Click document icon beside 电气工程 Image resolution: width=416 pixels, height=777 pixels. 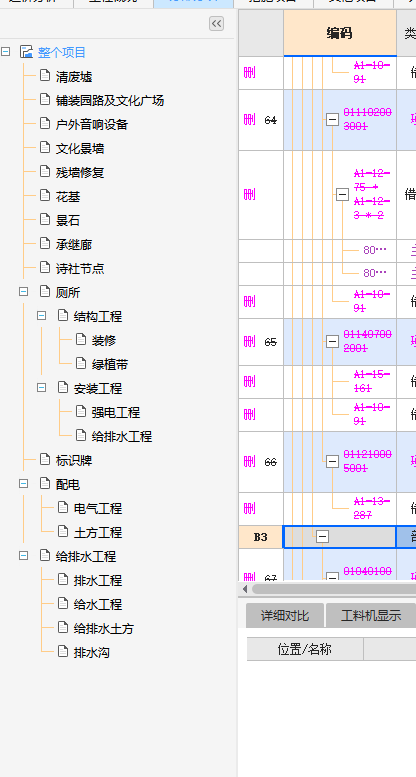[x=63, y=507]
